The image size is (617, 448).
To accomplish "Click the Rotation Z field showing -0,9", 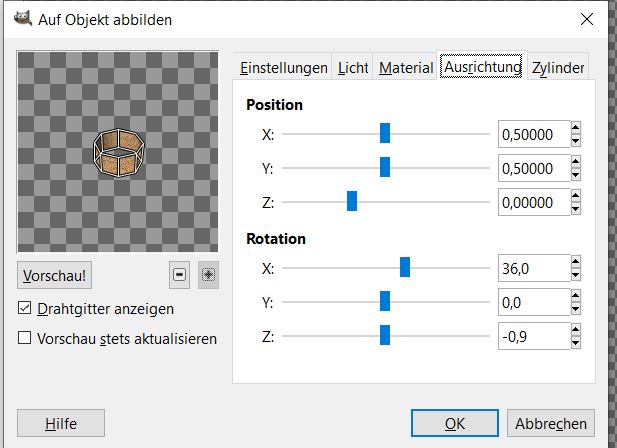I will tap(534, 336).
